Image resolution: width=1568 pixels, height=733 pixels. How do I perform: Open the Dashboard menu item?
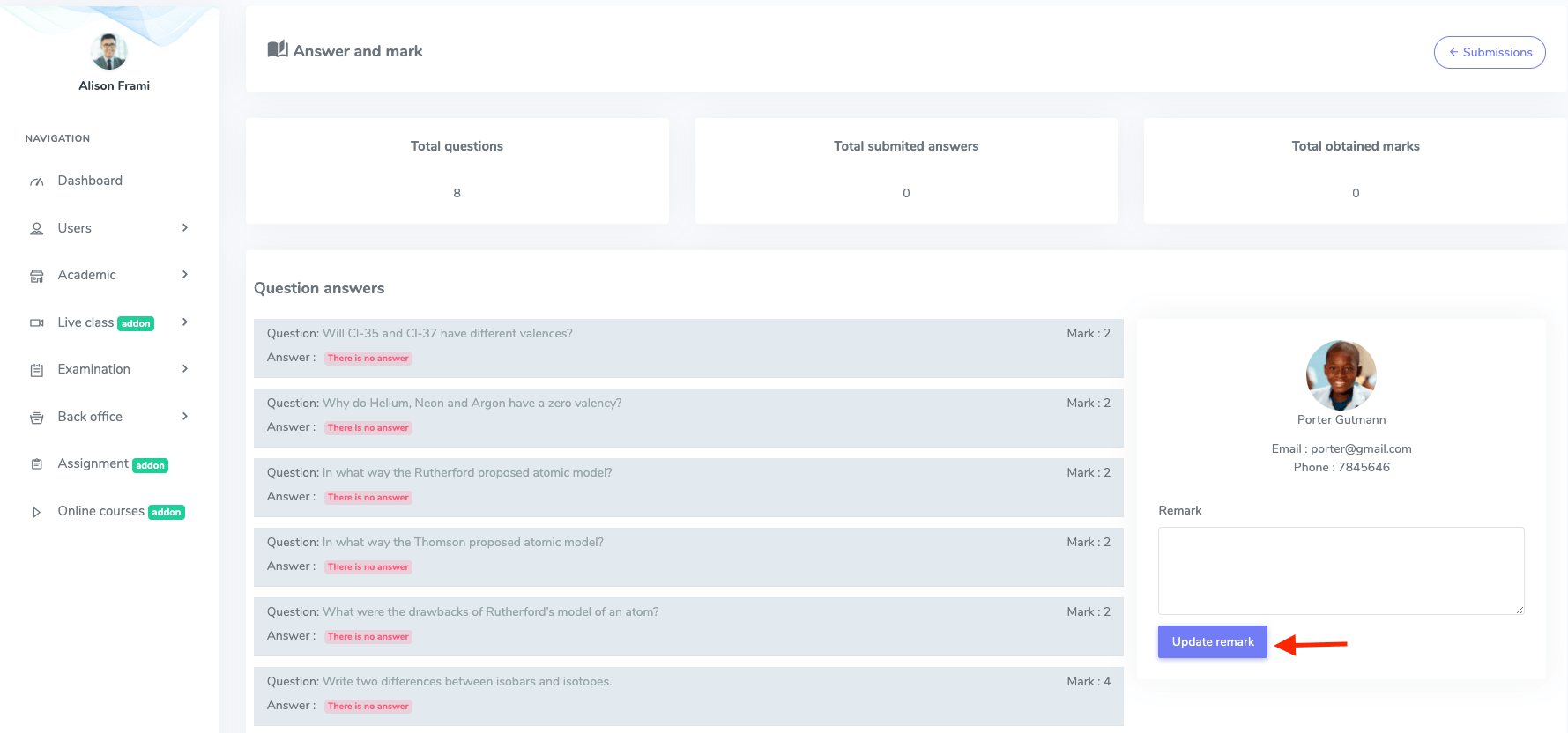(90, 181)
